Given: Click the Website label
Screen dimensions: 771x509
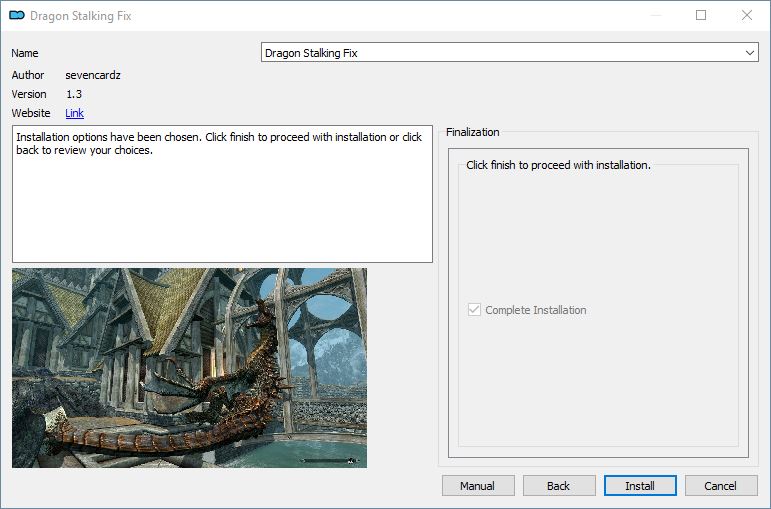Looking at the screenshot, I should (x=31, y=113).
